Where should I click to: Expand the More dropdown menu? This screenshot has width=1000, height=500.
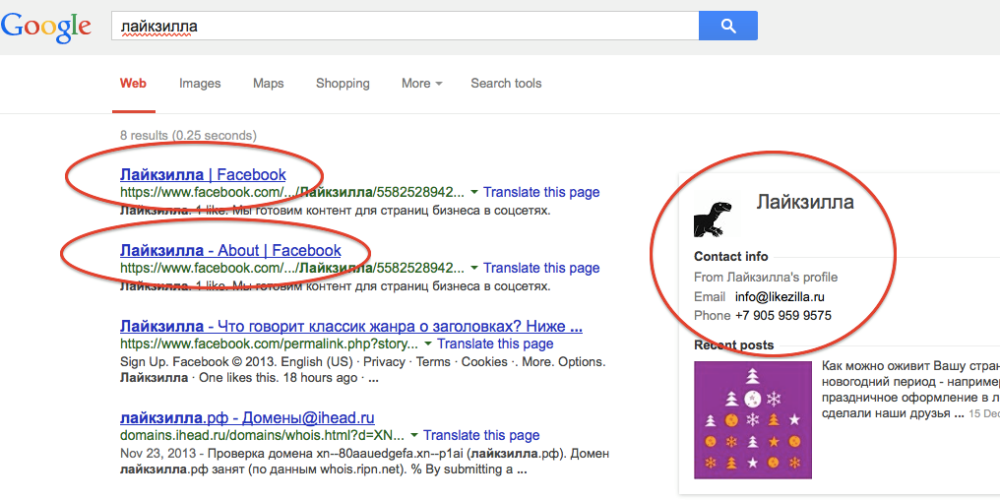point(422,84)
